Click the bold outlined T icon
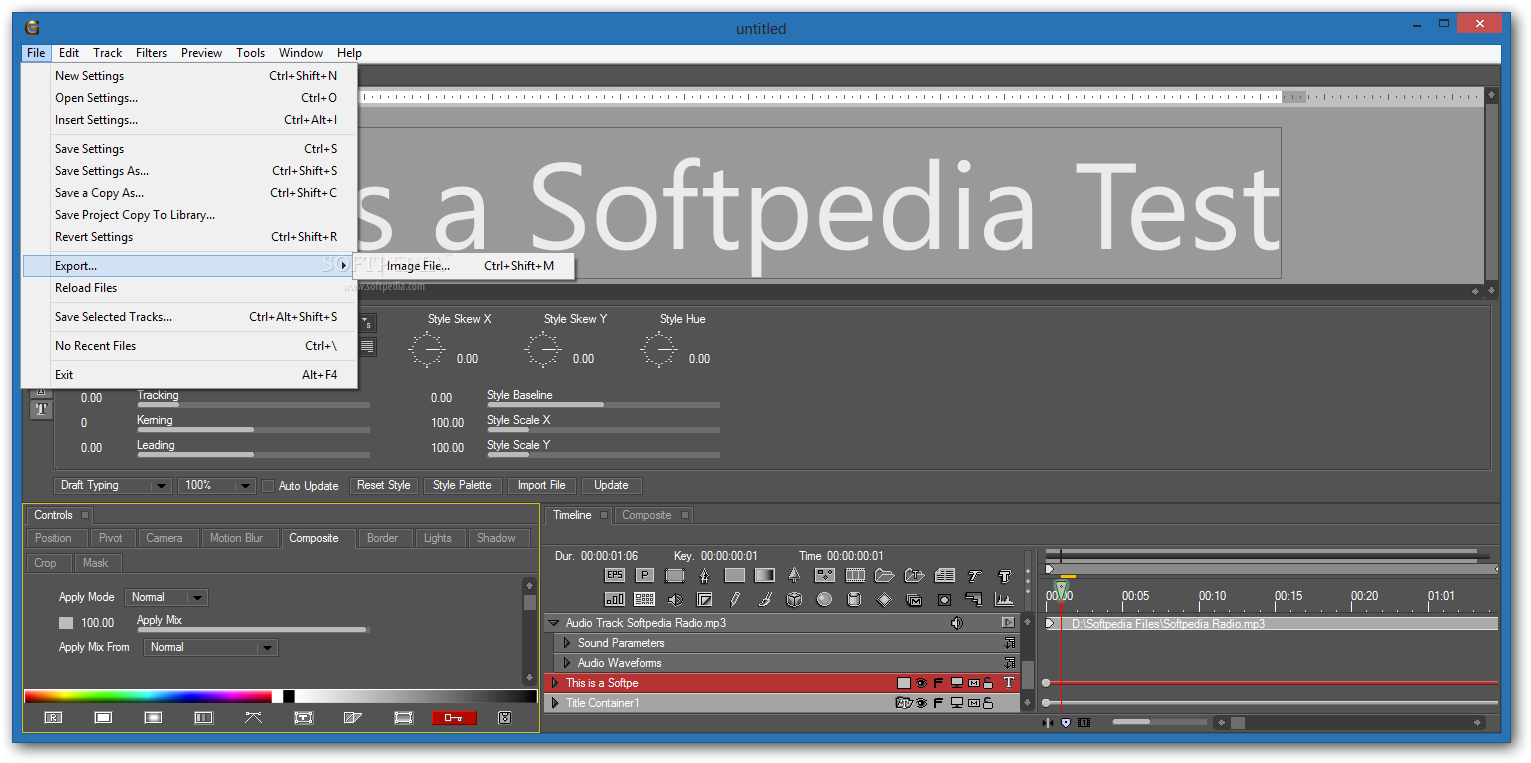Image resolution: width=1531 pixels, height=763 pixels. 1005,575
